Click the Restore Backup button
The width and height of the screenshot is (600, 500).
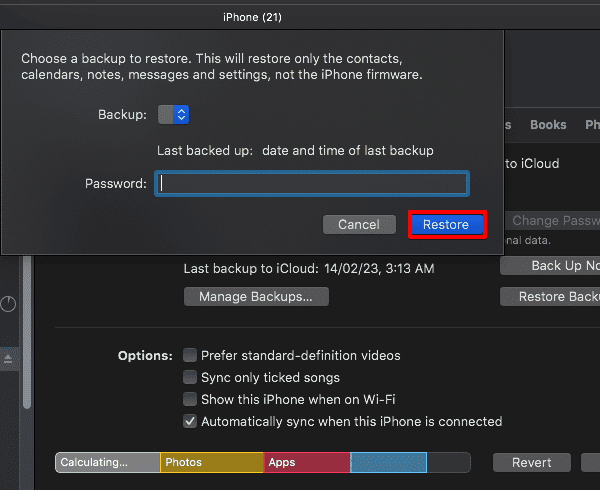point(555,297)
